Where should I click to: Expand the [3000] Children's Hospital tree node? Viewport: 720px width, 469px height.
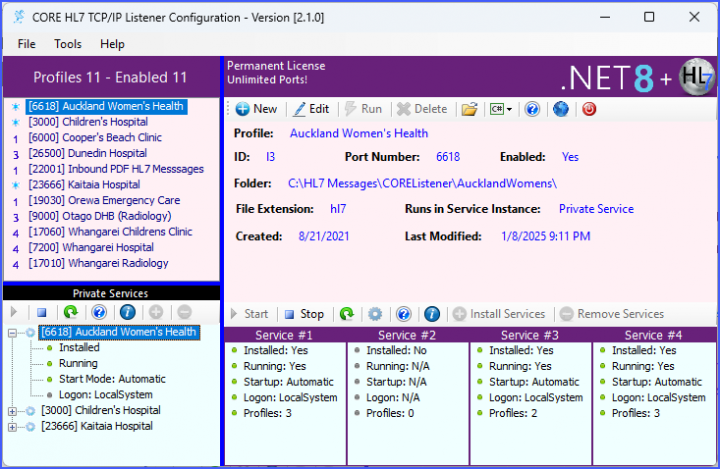(12, 410)
